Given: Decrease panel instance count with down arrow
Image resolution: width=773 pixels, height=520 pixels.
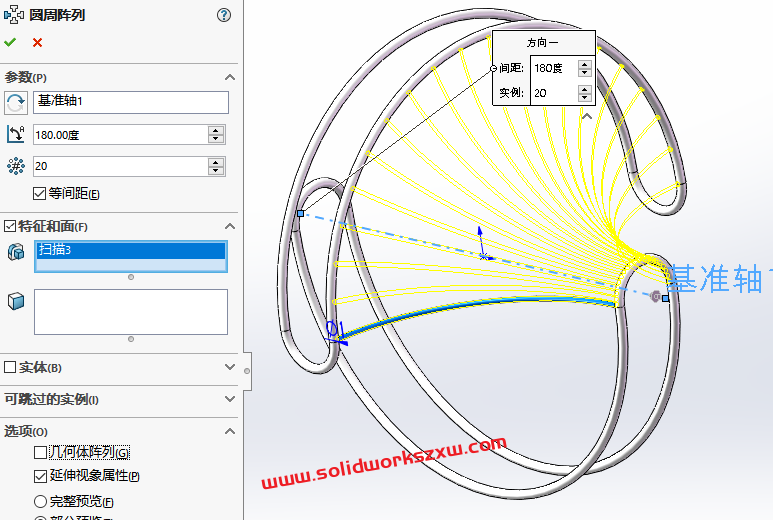Looking at the screenshot, I should click(216, 171).
